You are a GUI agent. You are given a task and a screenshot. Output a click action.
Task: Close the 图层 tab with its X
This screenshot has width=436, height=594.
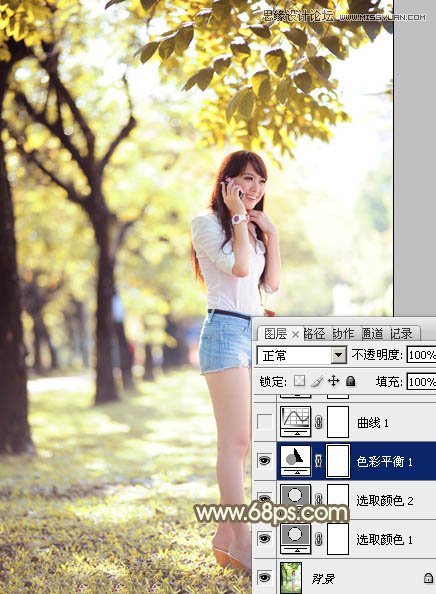pyautogui.click(x=295, y=335)
